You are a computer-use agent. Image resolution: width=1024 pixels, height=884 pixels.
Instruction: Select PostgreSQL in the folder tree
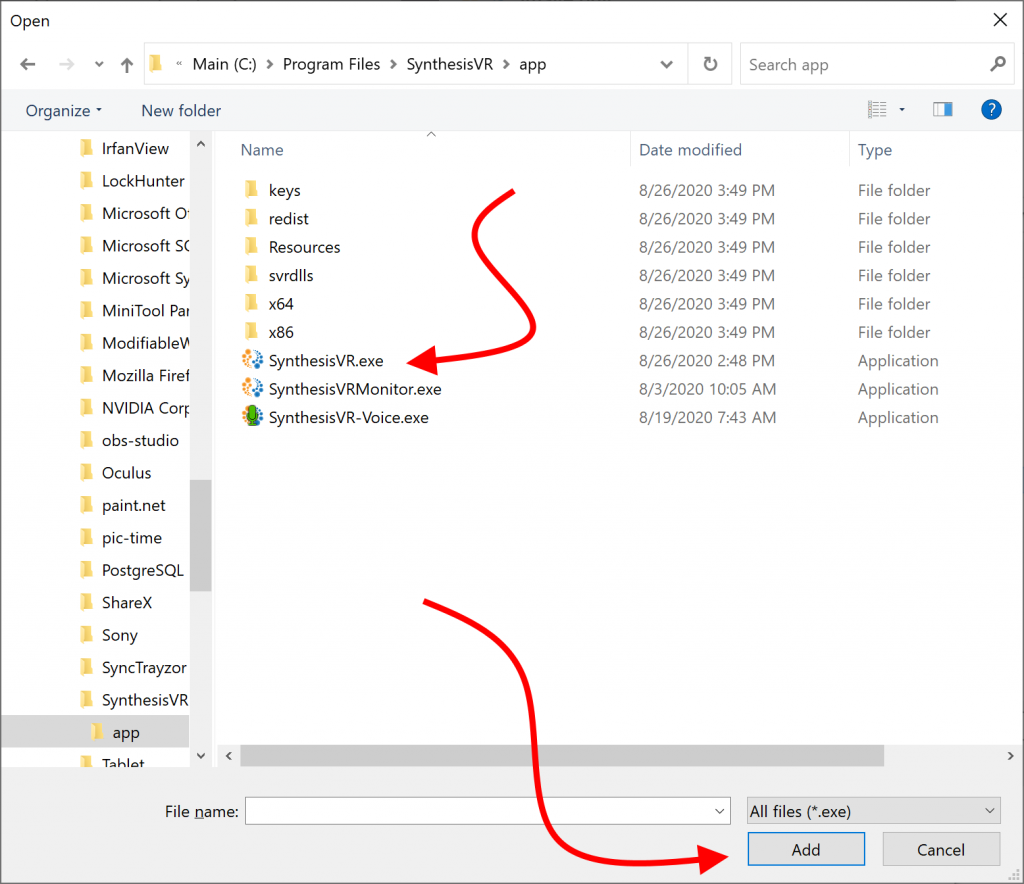coord(142,570)
